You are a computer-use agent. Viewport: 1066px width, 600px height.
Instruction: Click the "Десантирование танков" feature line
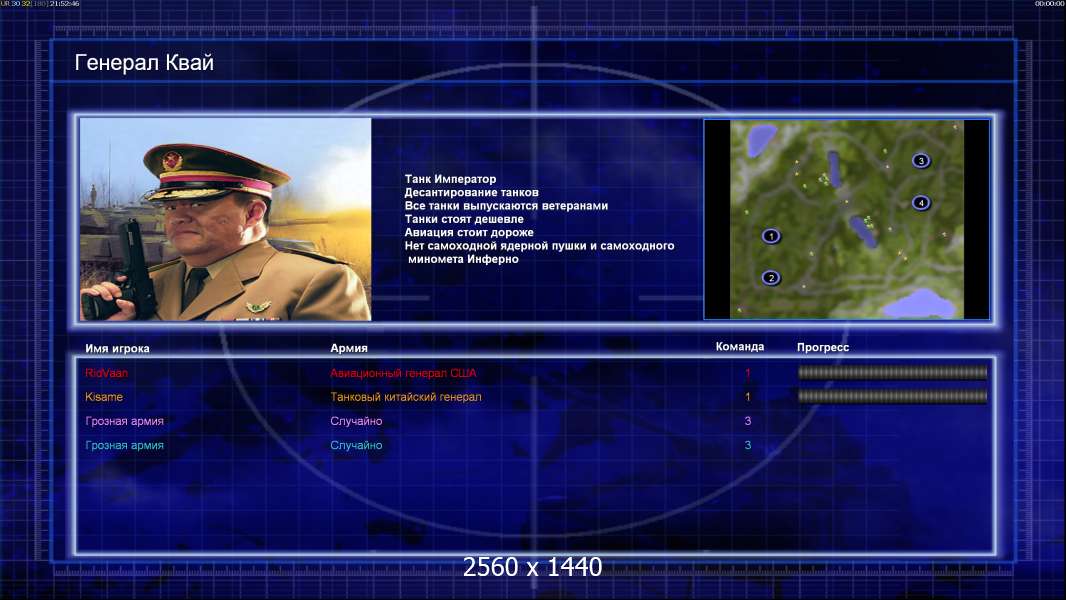[x=471, y=192]
